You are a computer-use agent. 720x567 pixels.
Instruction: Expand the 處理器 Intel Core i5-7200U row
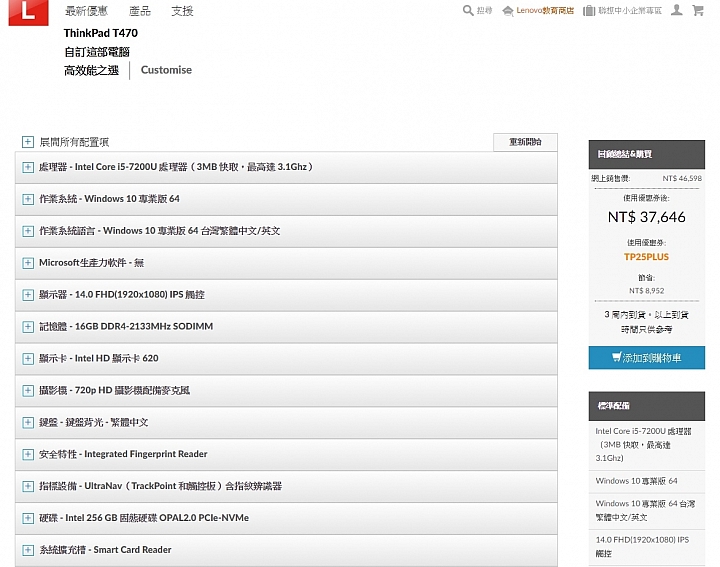coord(286,167)
